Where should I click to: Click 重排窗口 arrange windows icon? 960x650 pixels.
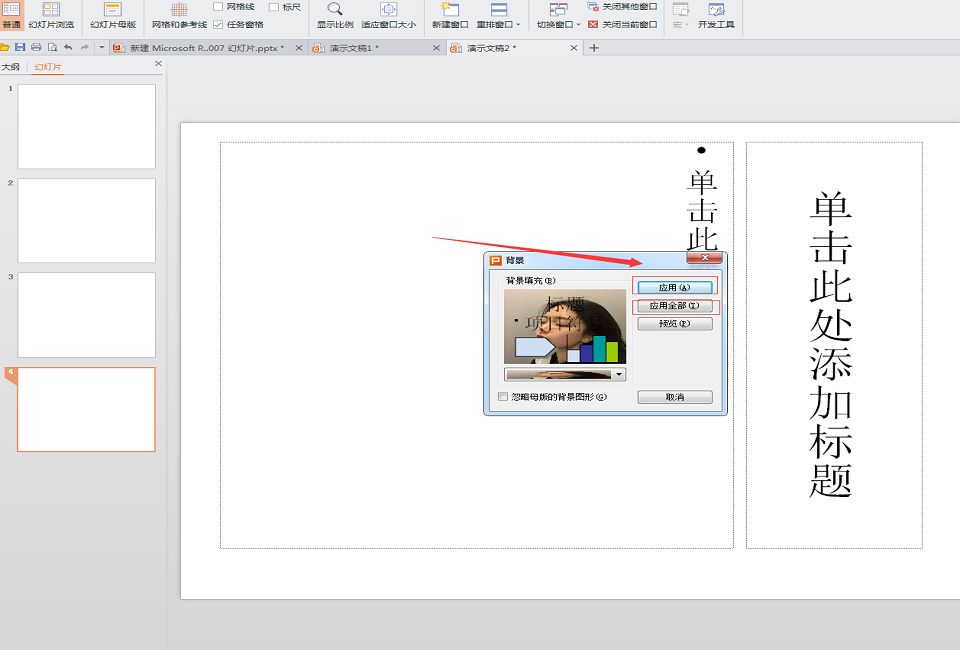pyautogui.click(x=498, y=9)
